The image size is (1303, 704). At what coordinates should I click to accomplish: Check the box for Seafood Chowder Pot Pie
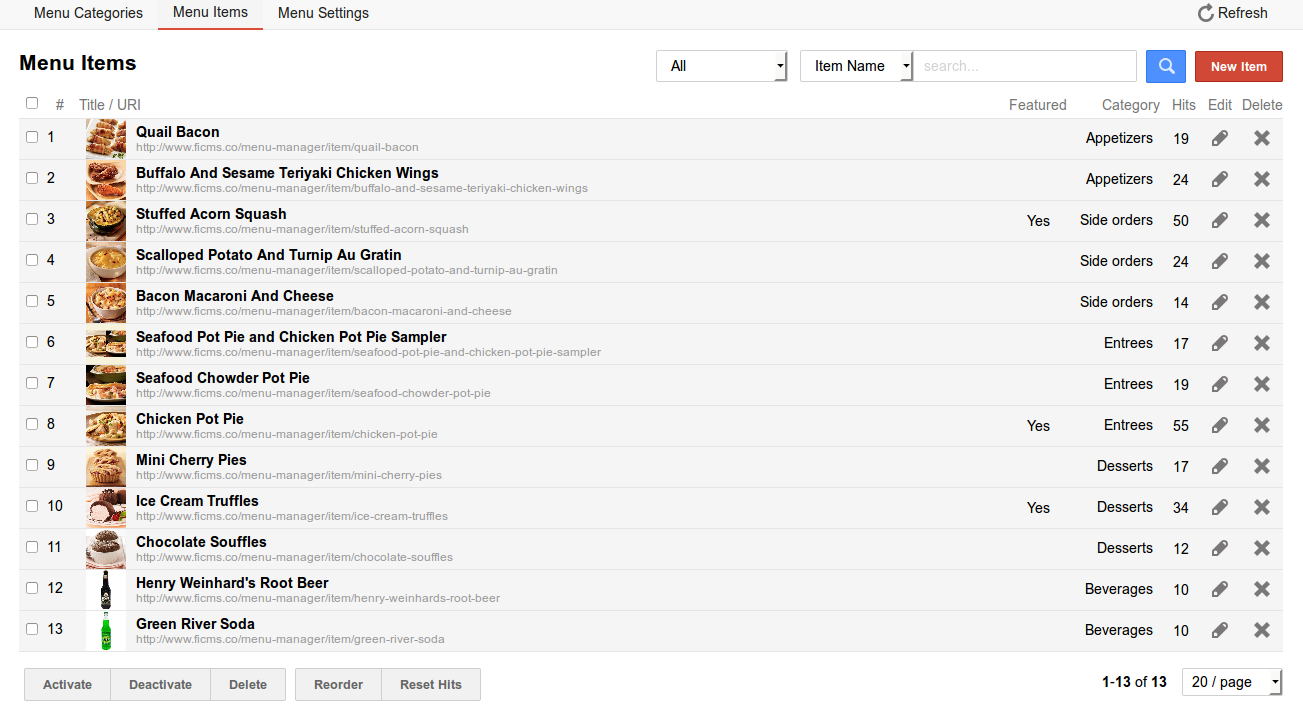point(32,383)
